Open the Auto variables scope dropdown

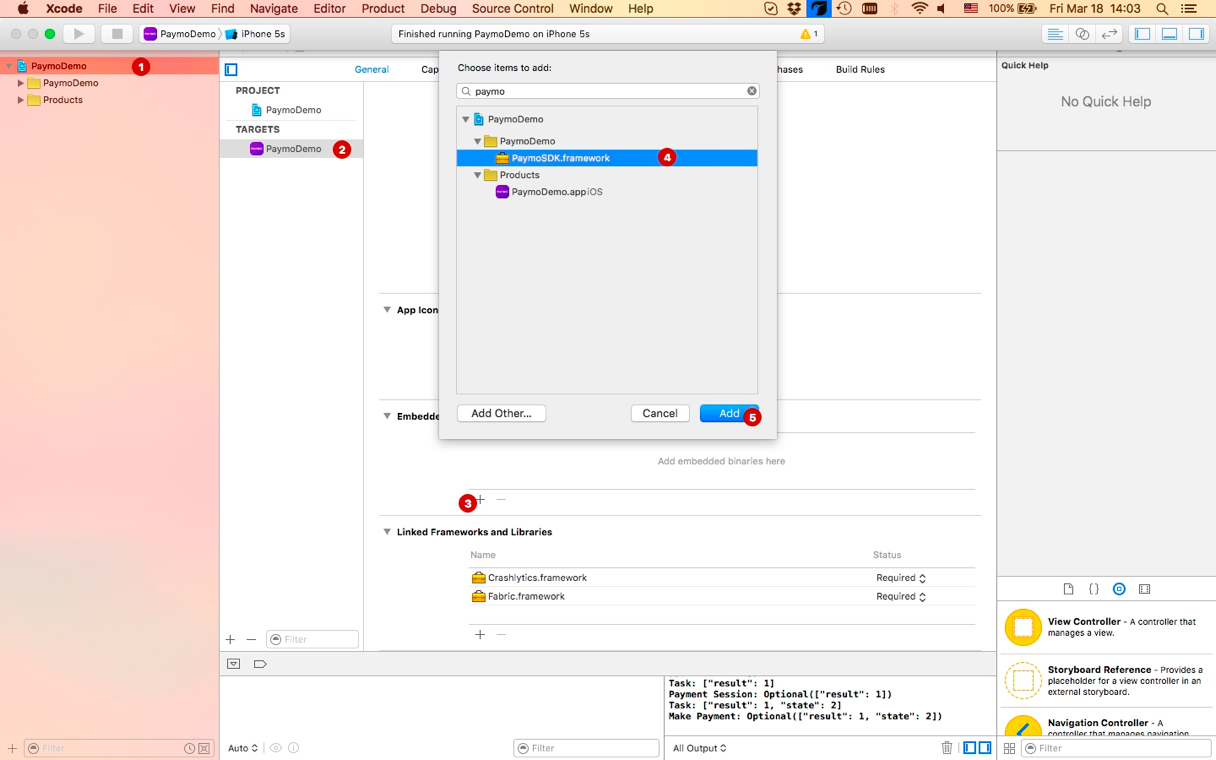tap(243, 748)
